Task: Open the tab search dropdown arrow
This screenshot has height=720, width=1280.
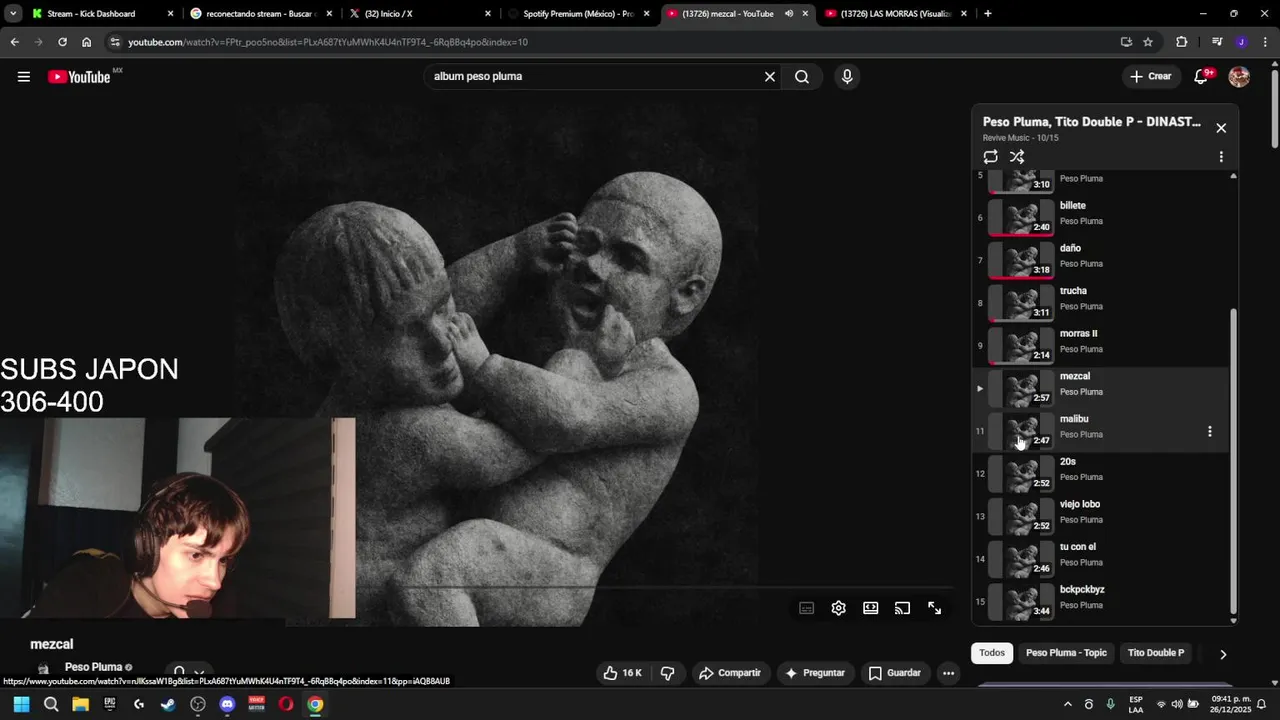Action: [x=13, y=14]
